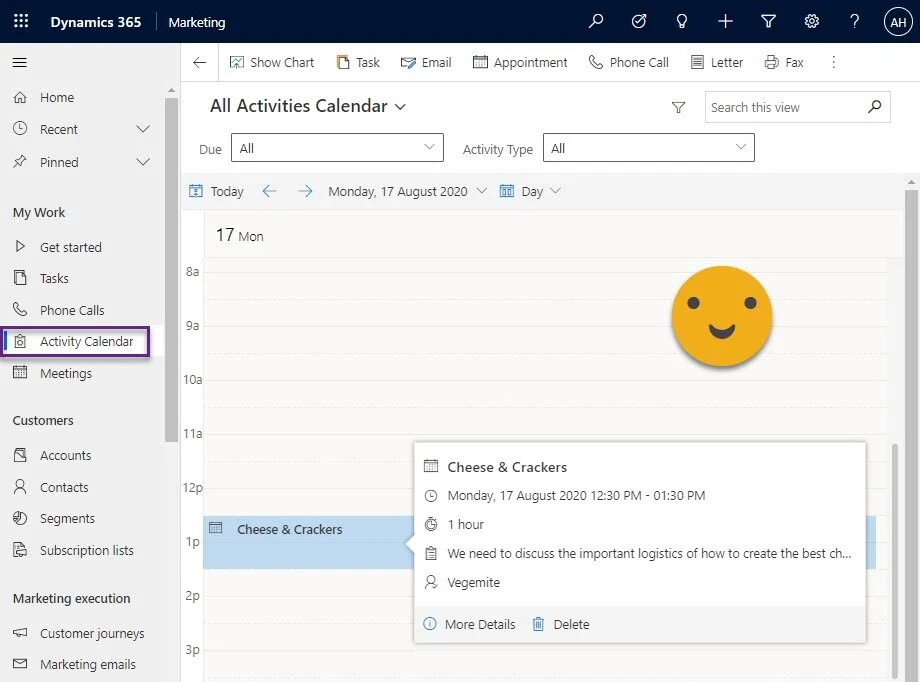Switch calendar view using Day dropdown

(x=531, y=191)
